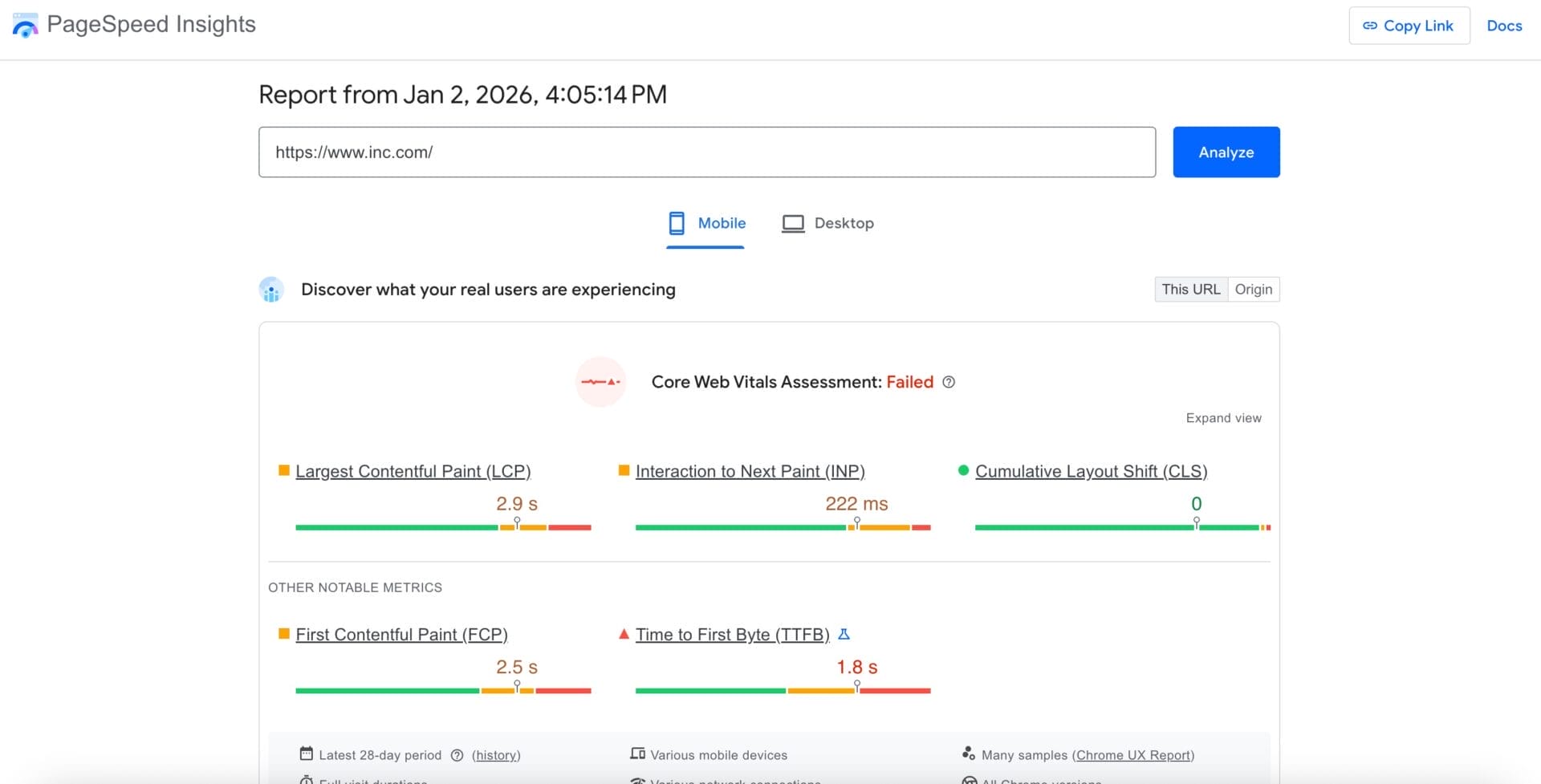Viewport: 1541px width, 784px height.
Task: Click the orange square icon beside INP
Action: pos(624,470)
